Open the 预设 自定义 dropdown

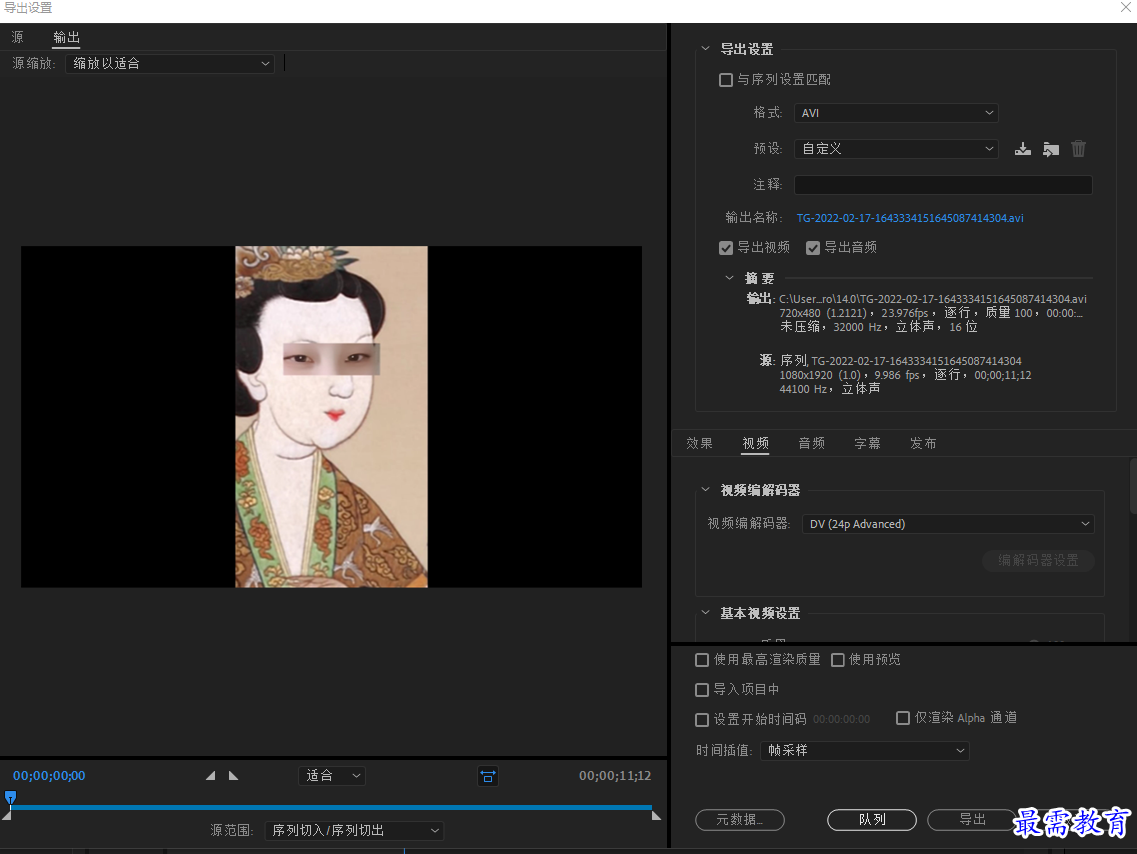click(x=896, y=149)
